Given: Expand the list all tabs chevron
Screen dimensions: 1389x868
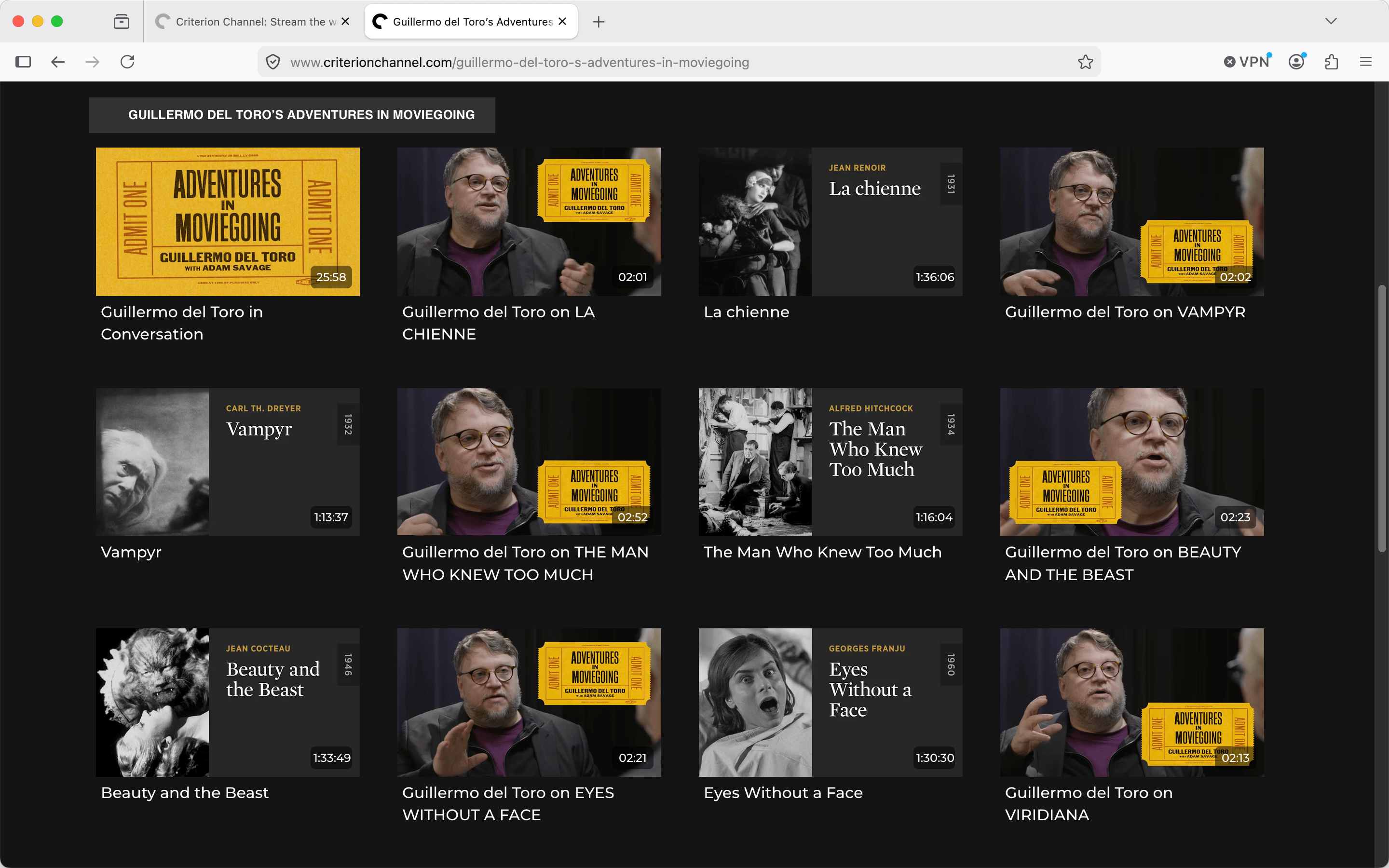Looking at the screenshot, I should click(1331, 21).
